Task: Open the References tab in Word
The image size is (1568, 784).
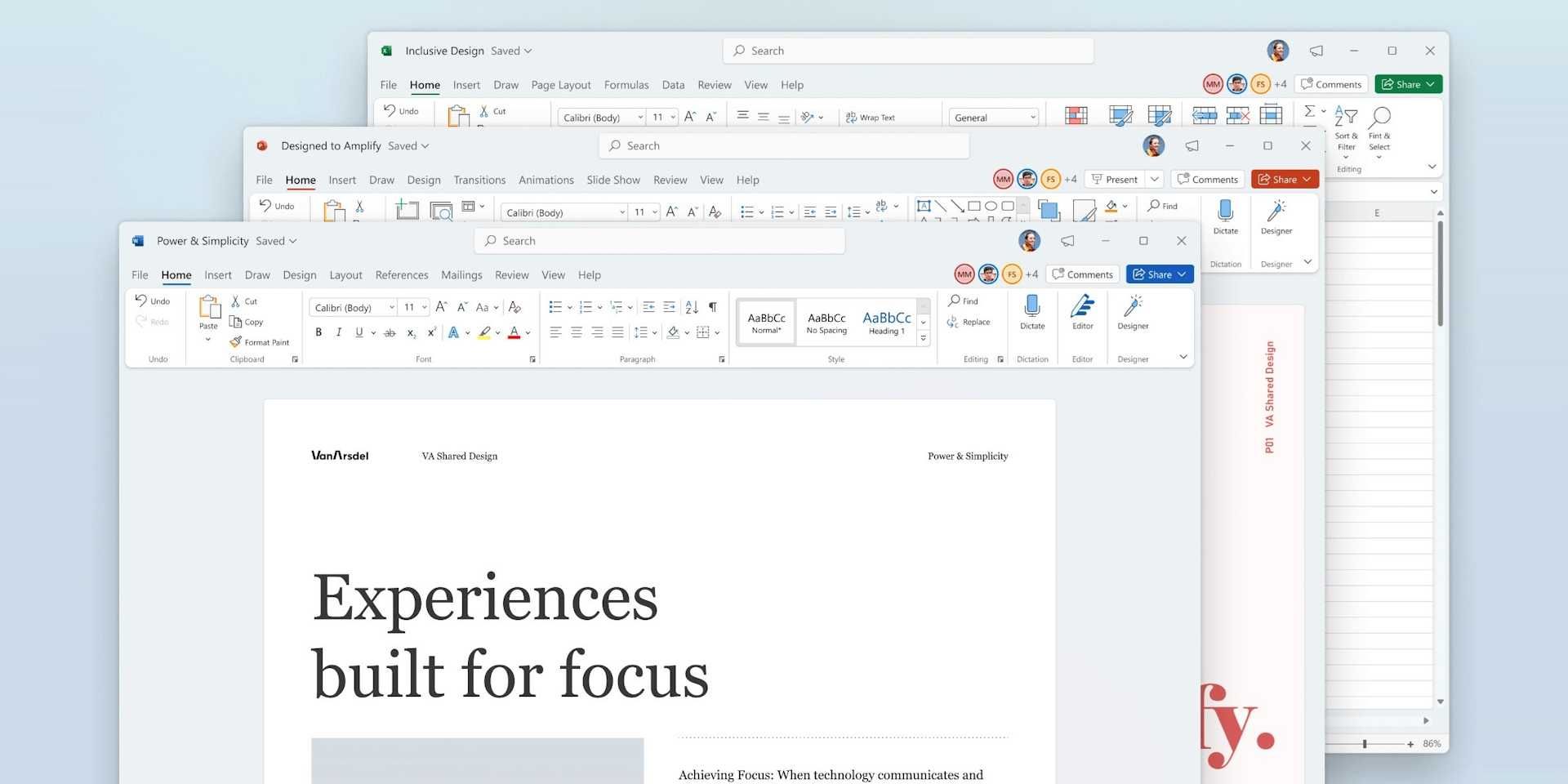Action: pyautogui.click(x=402, y=275)
